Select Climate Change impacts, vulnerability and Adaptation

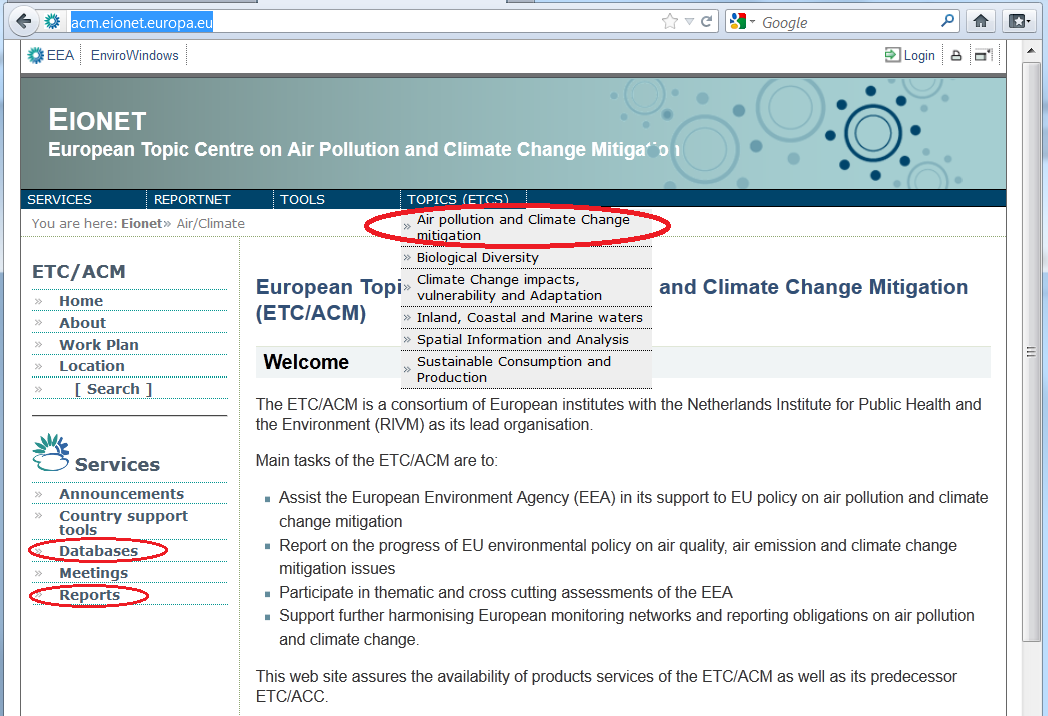(x=526, y=287)
